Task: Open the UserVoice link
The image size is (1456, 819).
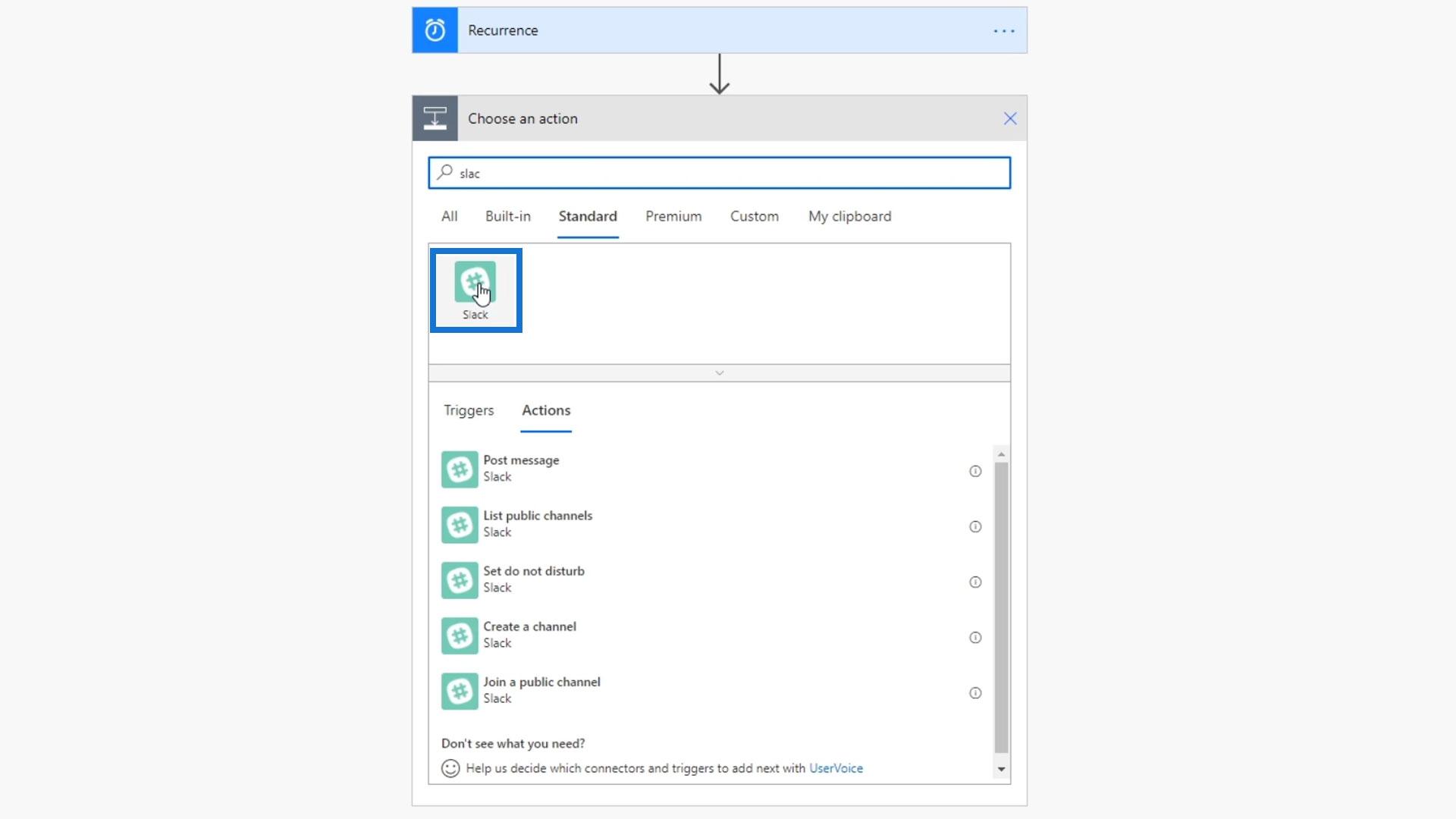Action: 836,768
